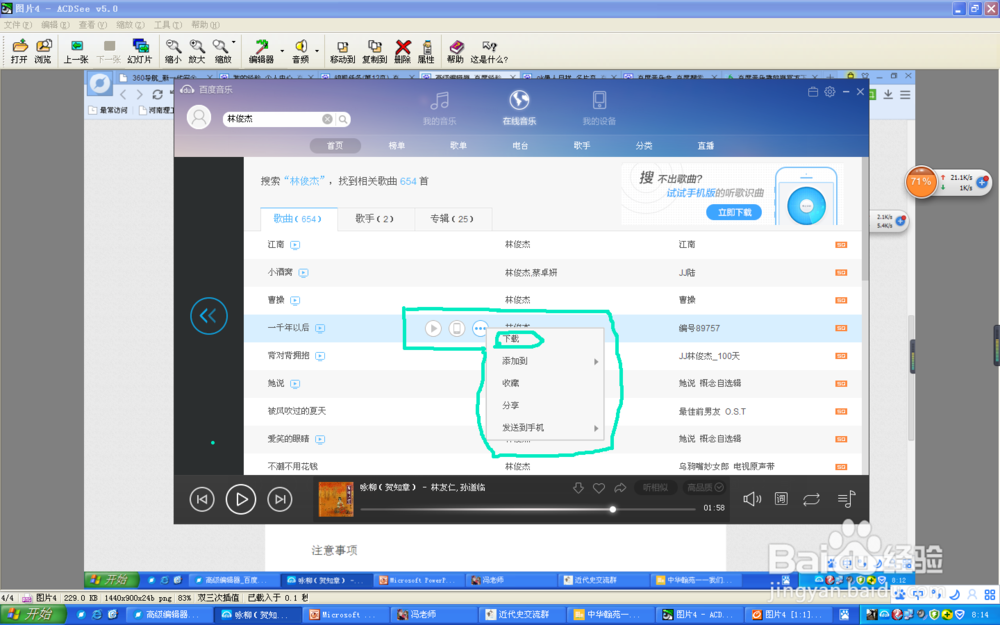Screen dimensions: 1000x625
Task: Skip to the previous track in player
Action: (x=202, y=499)
